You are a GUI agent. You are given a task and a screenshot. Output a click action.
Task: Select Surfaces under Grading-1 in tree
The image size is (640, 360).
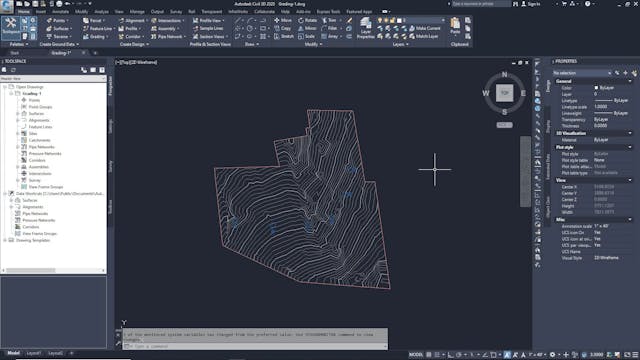[36, 113]
